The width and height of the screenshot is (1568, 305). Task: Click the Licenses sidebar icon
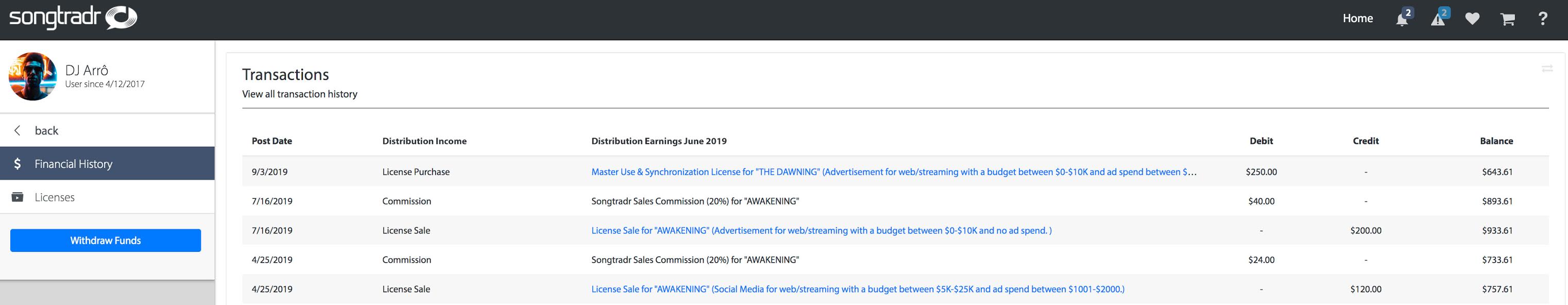point(18,197)
